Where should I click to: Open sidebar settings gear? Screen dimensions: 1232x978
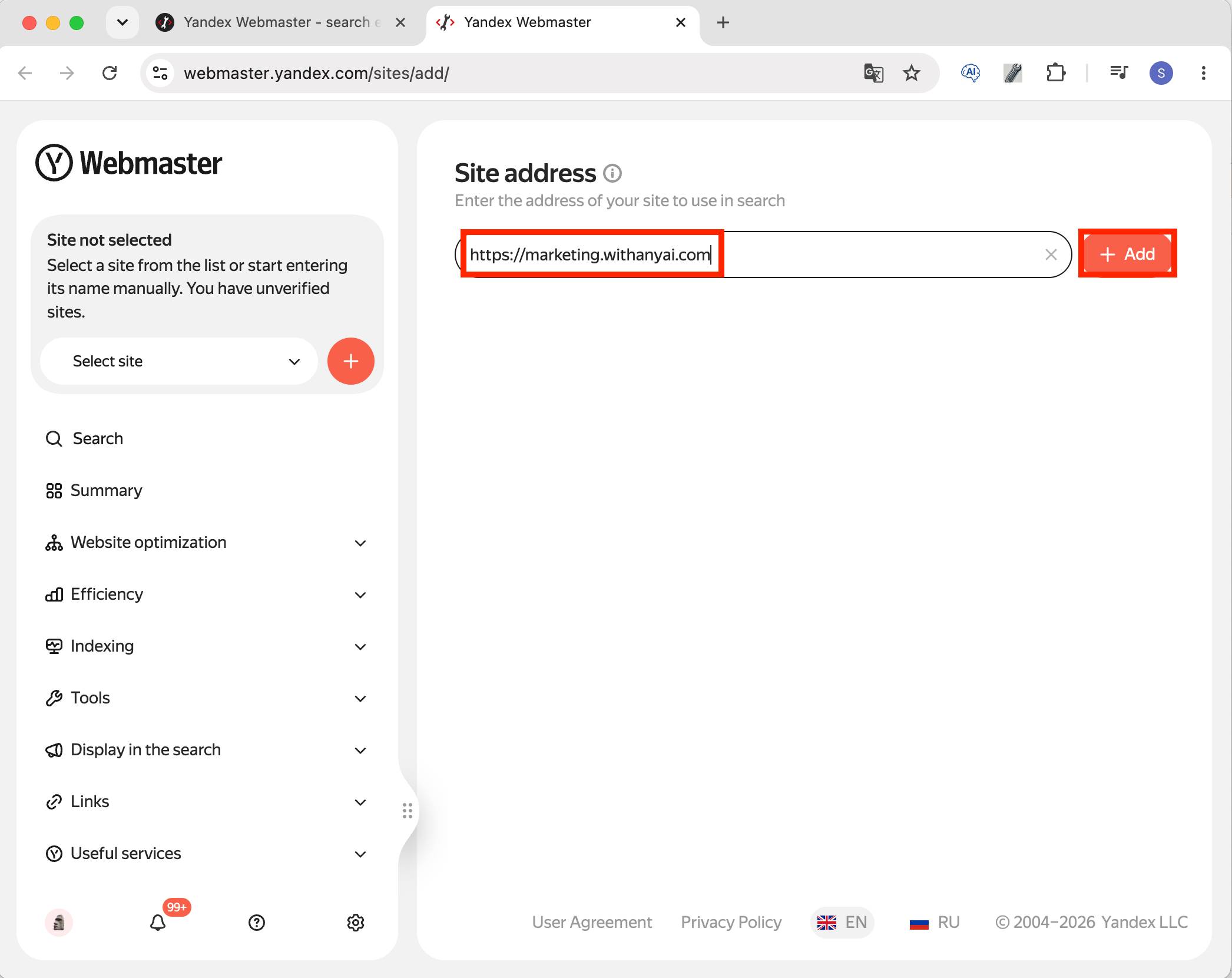tap(356, 922)
